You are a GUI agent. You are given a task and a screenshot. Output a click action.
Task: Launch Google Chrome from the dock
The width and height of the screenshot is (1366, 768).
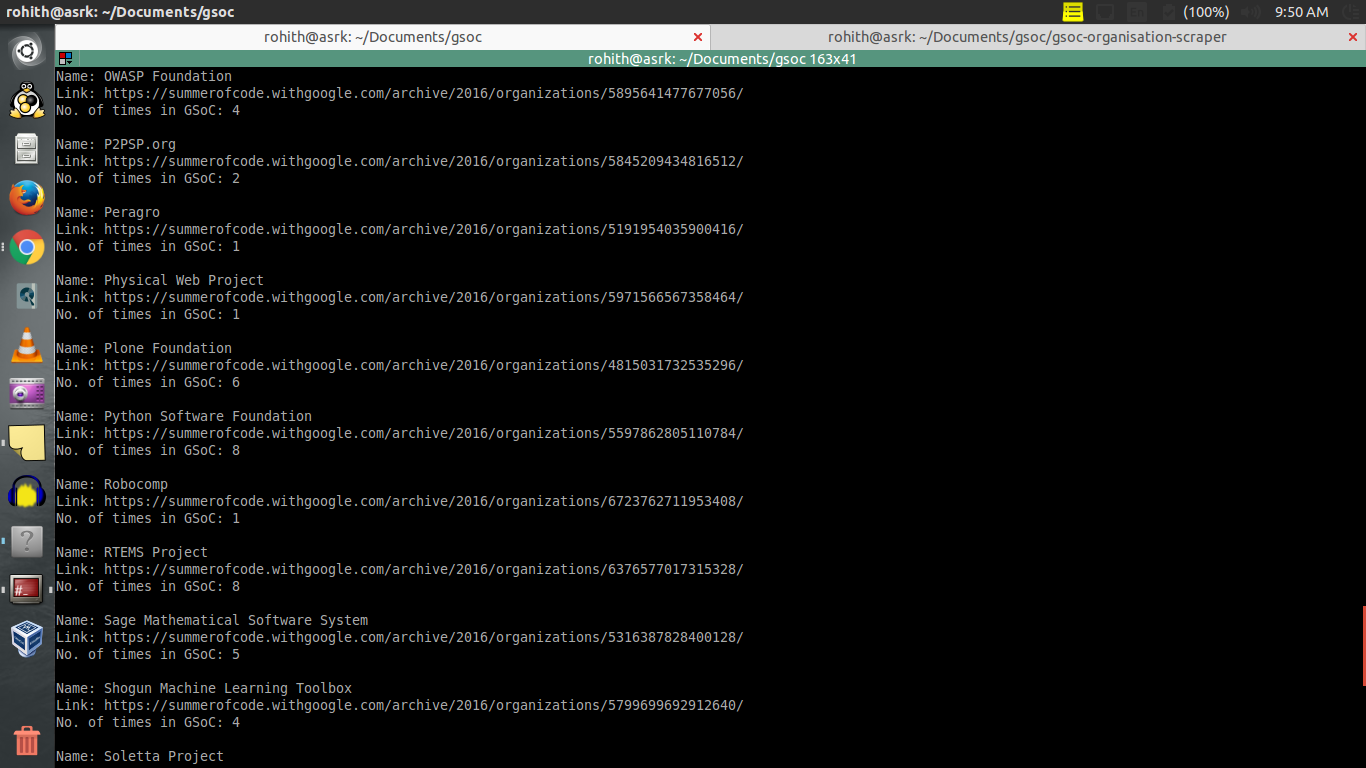[27, 247]
